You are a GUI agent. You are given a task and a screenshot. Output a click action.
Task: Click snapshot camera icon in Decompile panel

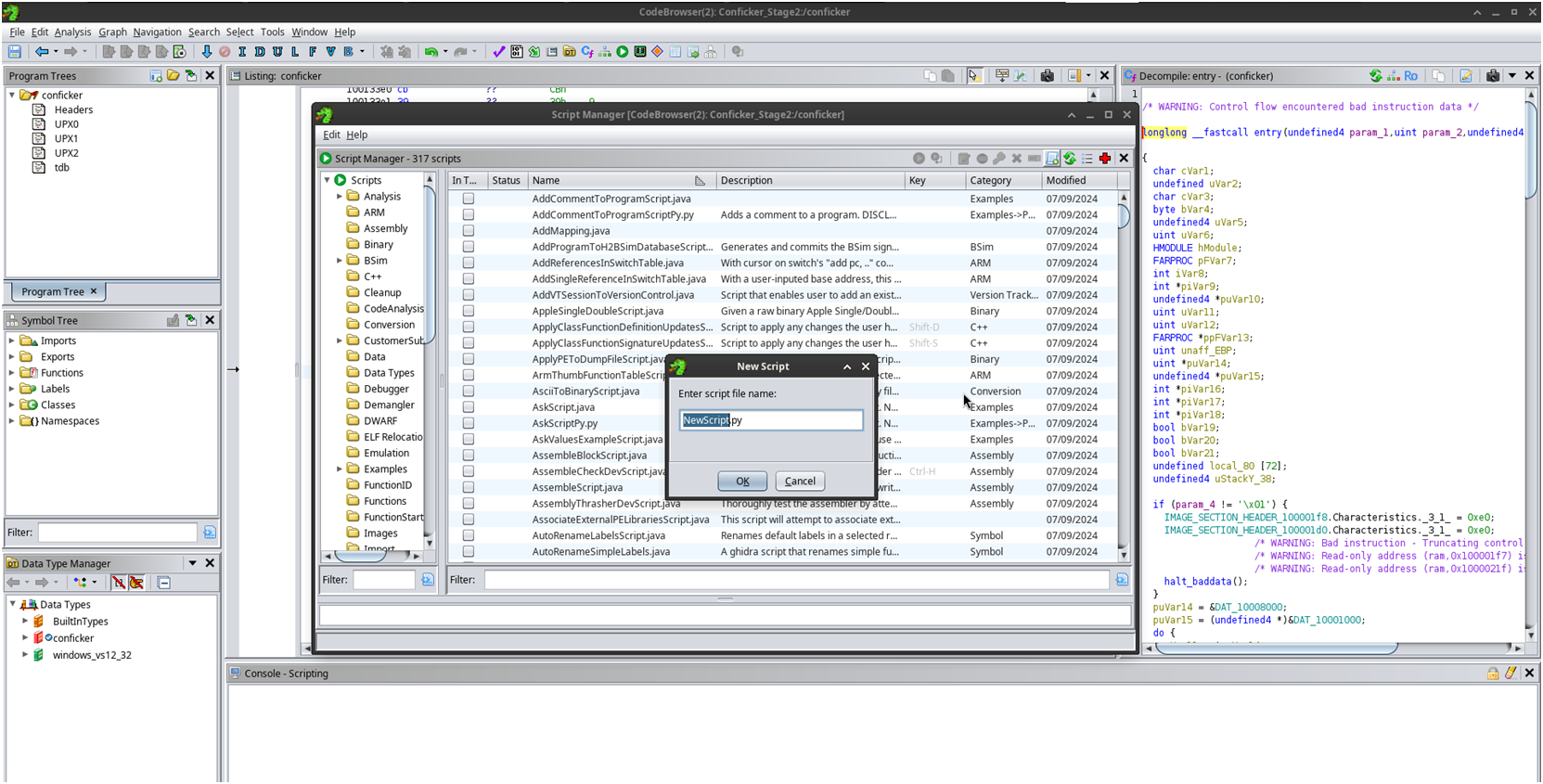pos(1493,76)
